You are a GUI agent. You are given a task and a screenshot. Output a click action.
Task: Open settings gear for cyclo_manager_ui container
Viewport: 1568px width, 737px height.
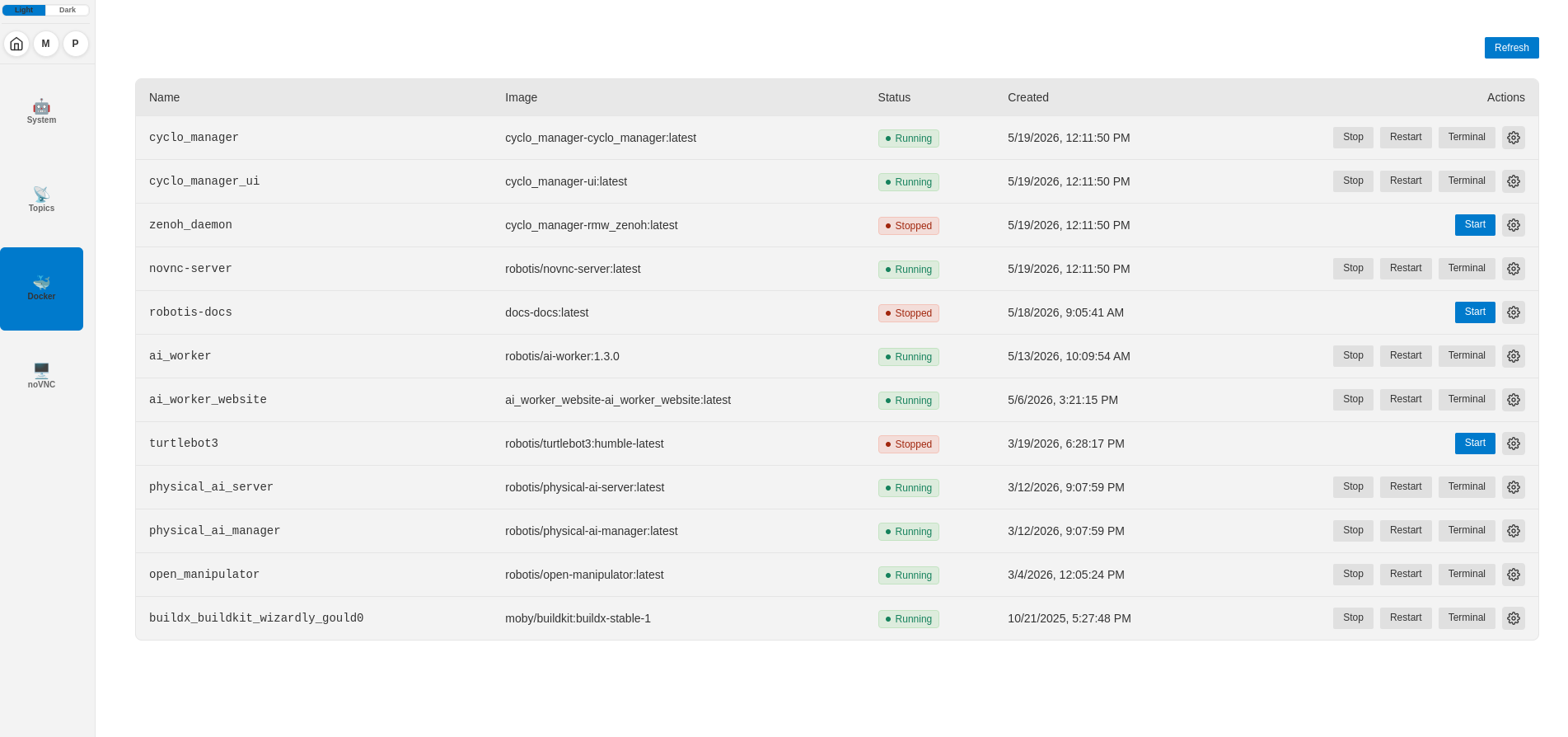point(1513,181)
